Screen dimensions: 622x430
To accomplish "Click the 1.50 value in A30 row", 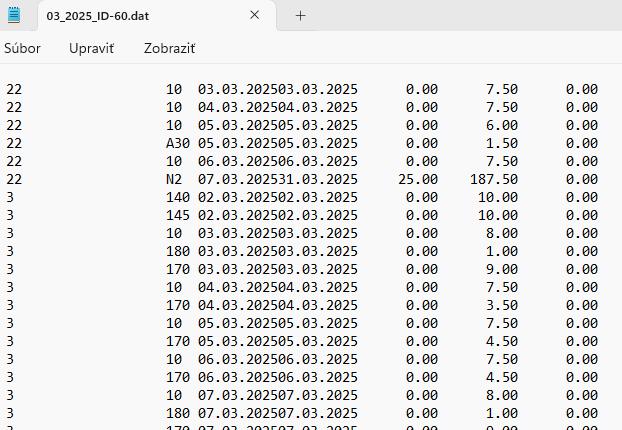I will 501,143.
